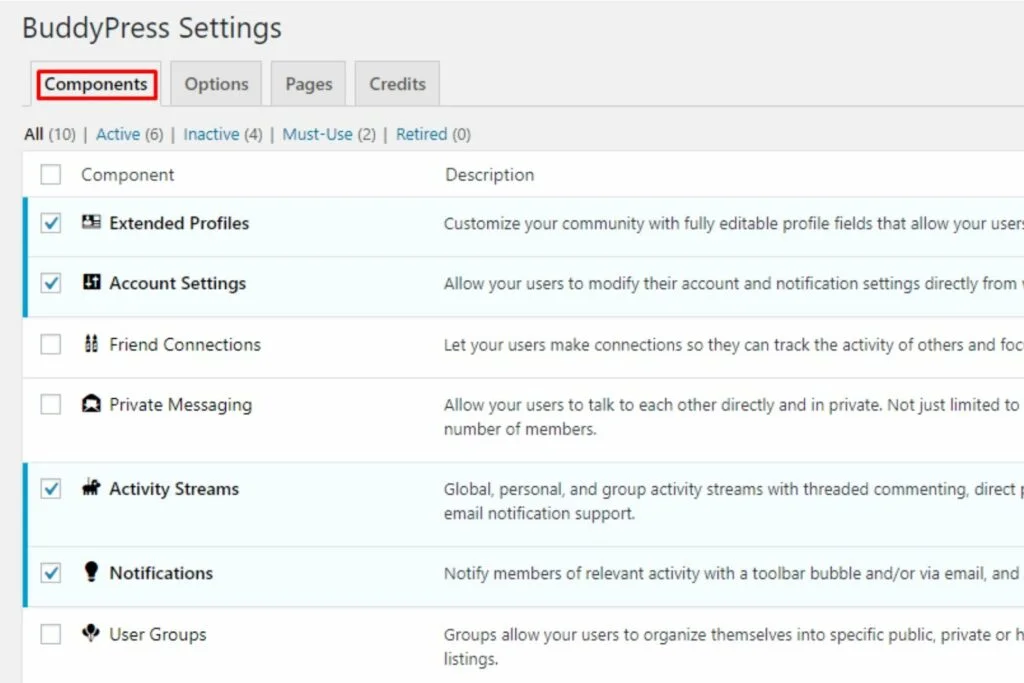Image resolution: width=1024 pixels, height=683 pixels.
Task: Click the Private Messaging envelope icon
Action: [91, 405]
